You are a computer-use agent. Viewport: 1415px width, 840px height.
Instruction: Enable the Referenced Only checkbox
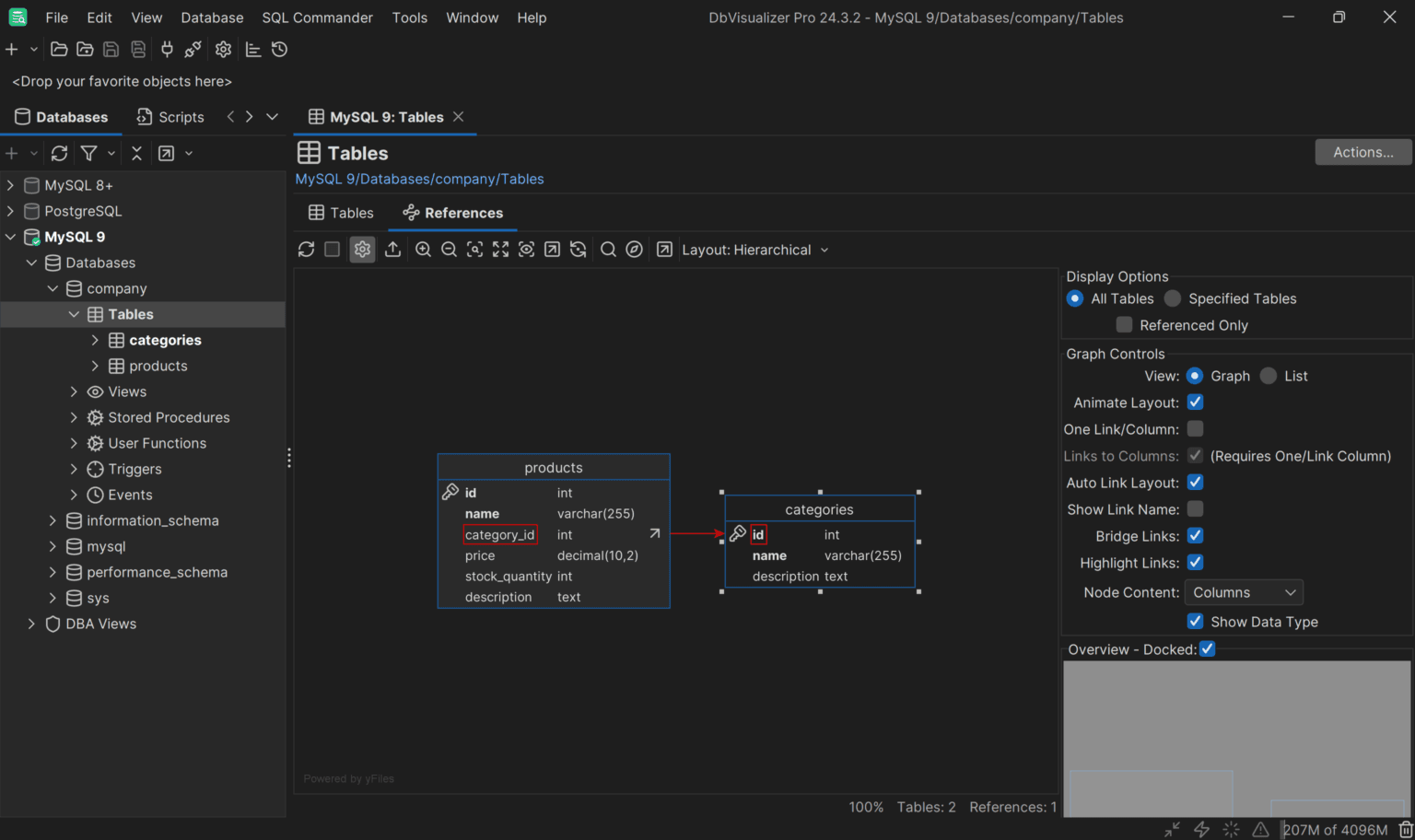pyautogui.click(x=1124, y=325)
